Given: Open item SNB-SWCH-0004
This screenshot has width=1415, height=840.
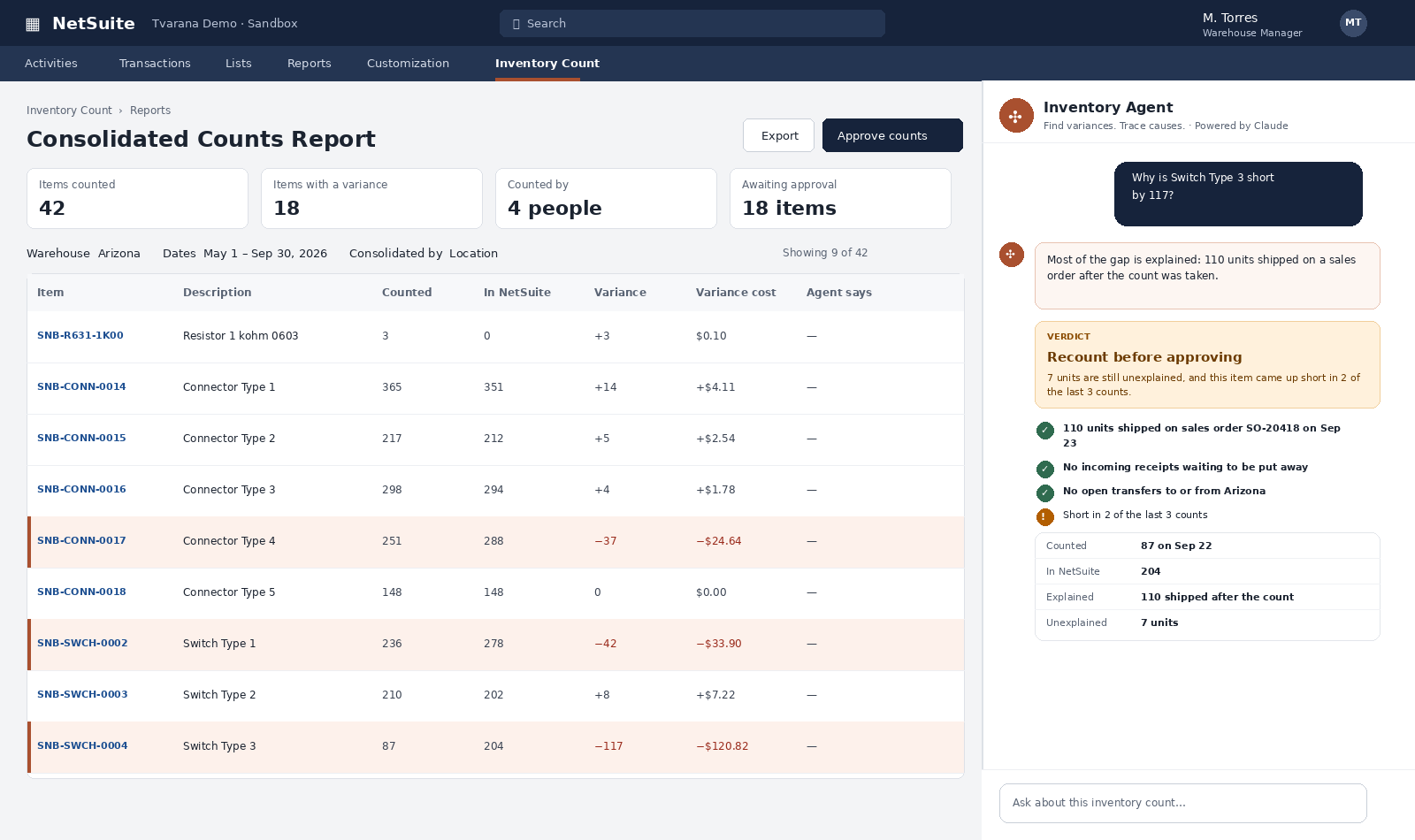Looking at the screenshot, I should [x=82, y=746].
